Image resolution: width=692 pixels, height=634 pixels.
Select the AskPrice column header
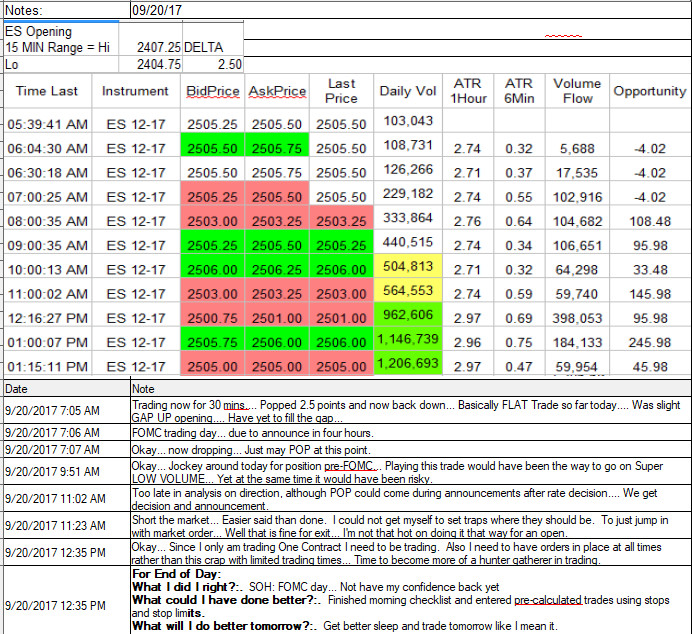[x=277, y=91]
